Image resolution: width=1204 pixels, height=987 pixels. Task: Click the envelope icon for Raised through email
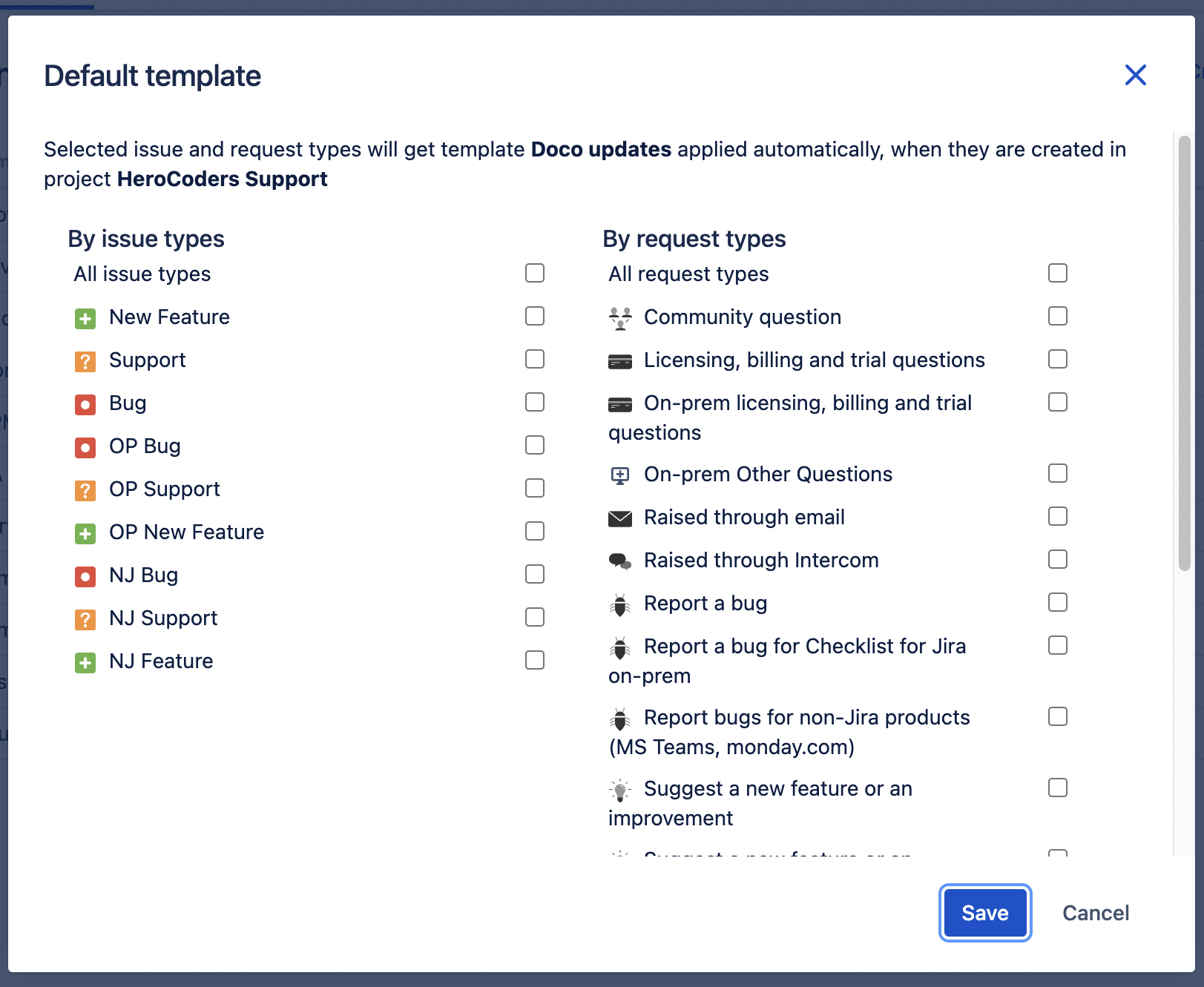point(621,518)
